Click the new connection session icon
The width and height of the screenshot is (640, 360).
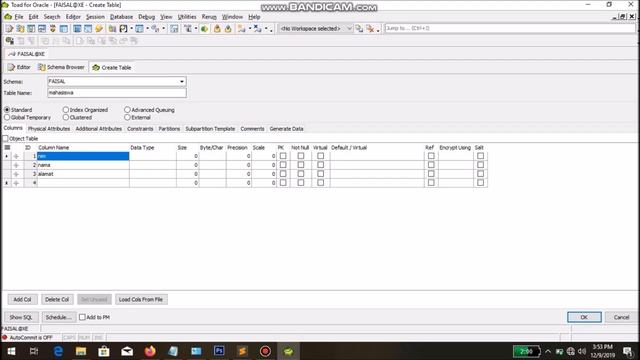tap(242, 29)
